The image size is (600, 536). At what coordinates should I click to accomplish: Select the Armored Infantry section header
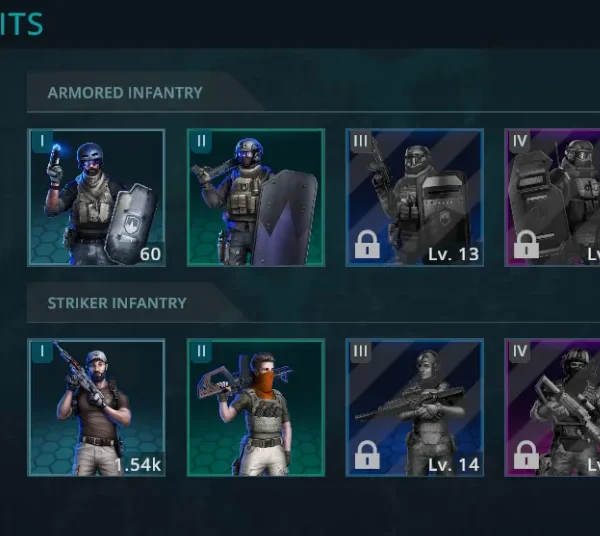(125, 93)
